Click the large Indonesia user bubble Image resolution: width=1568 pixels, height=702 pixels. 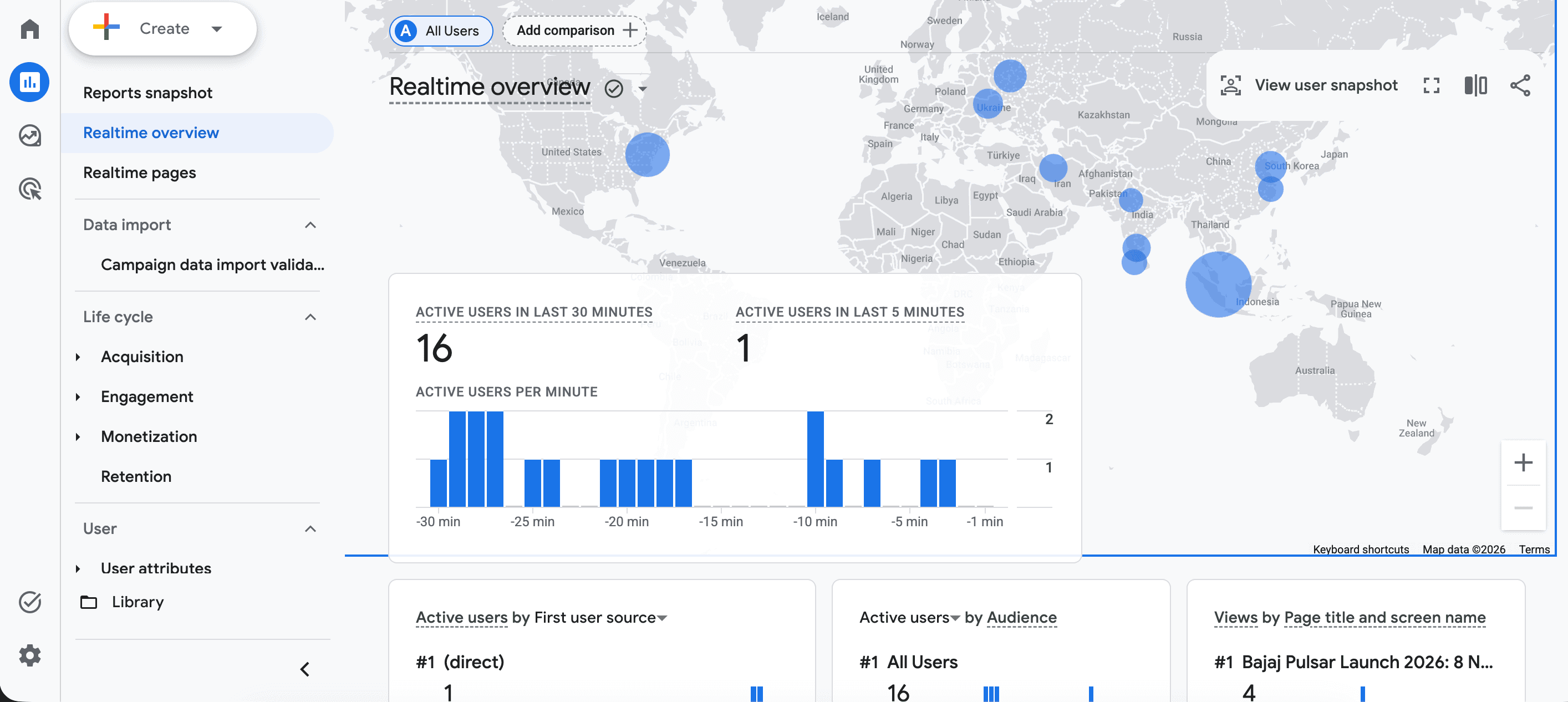[1218, 284]
